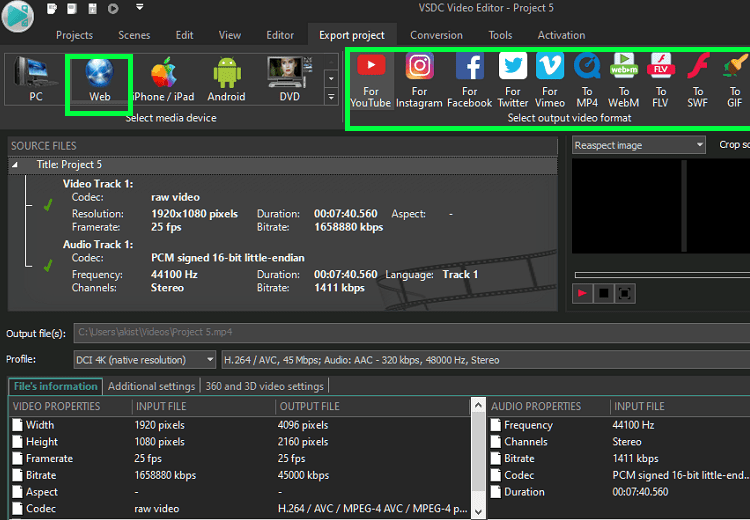This screenshot has height=520, width=750.
Task: Choose To MP4 output format
Action: tap(587, 81)
